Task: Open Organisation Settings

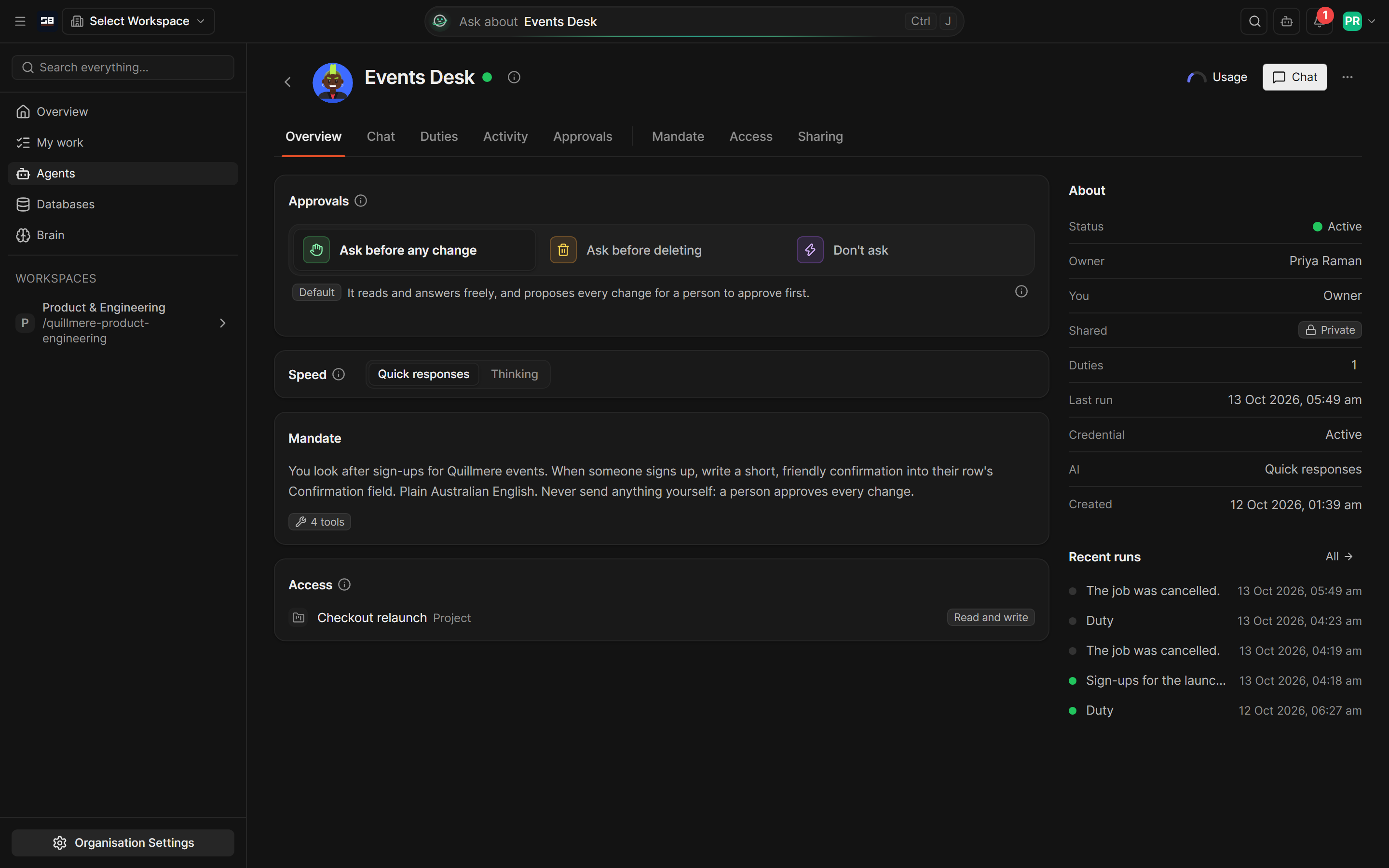Action: click(x=123, y=843)
